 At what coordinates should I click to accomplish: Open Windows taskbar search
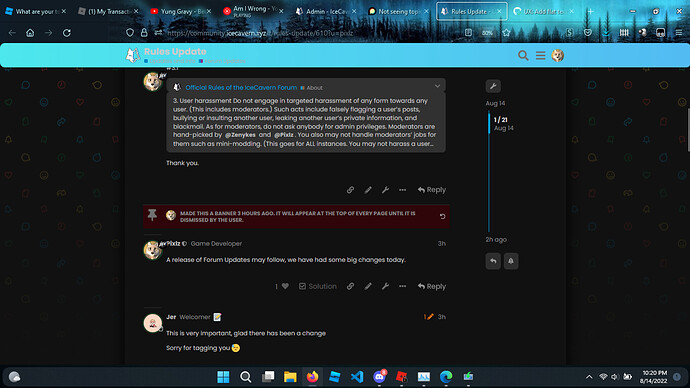(246, 377)
